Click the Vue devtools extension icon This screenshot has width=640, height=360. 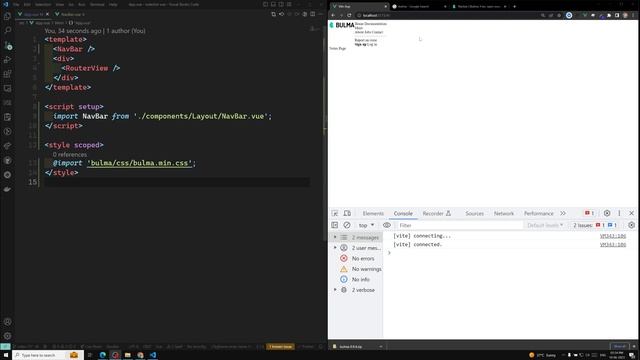click(x=585, y=15)
